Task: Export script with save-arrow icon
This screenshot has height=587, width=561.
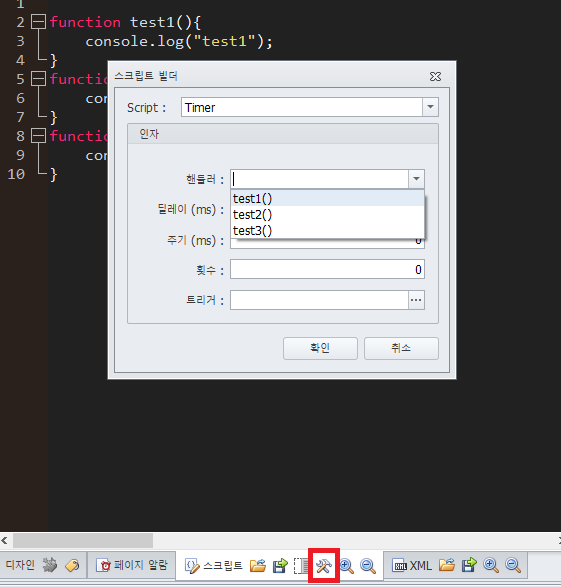Action: click(280, 565)
